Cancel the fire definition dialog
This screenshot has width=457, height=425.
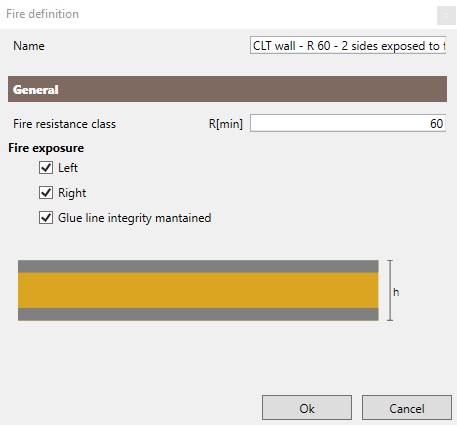pos(407,408)
